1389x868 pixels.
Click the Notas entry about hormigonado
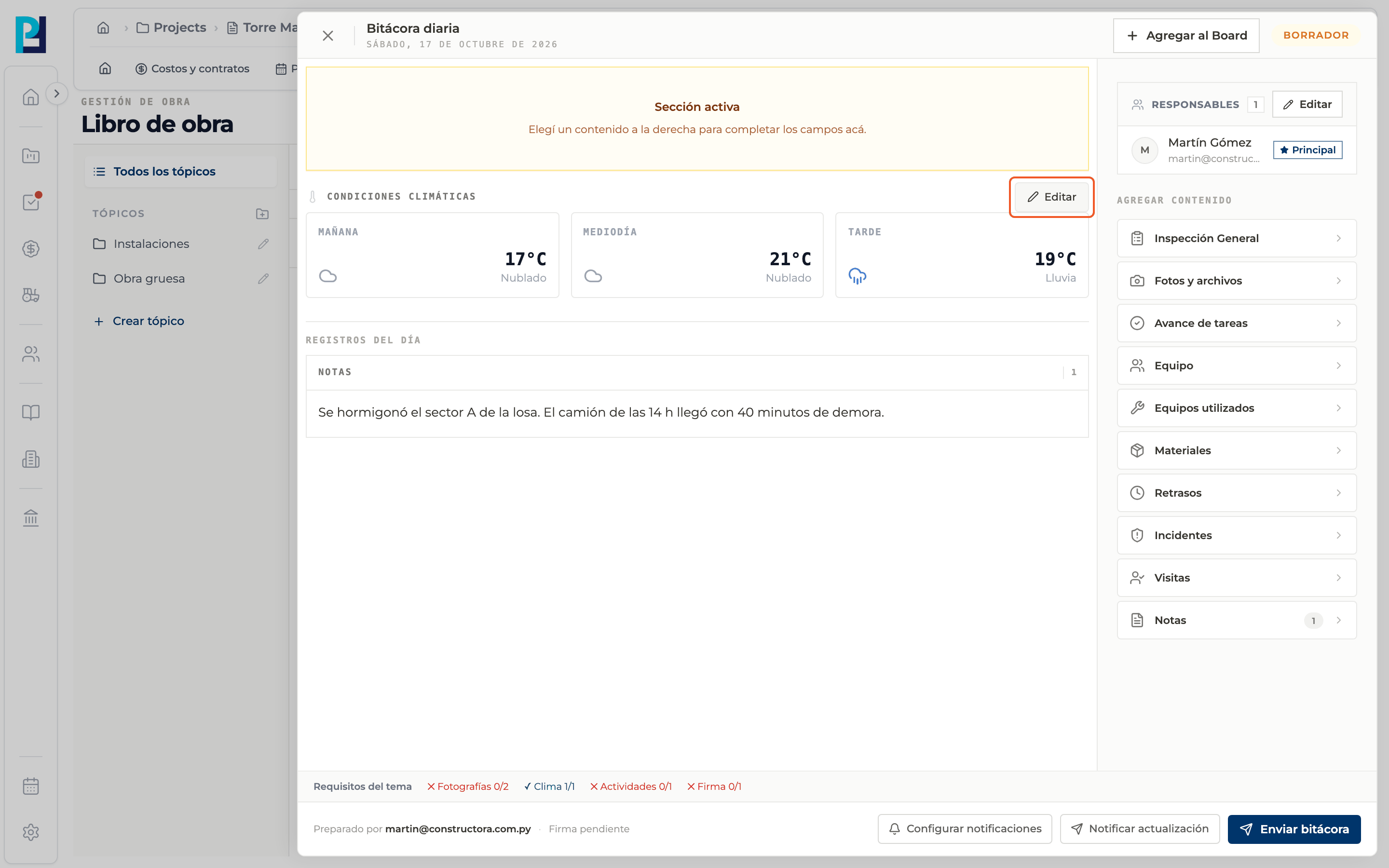tap(697, 413)
